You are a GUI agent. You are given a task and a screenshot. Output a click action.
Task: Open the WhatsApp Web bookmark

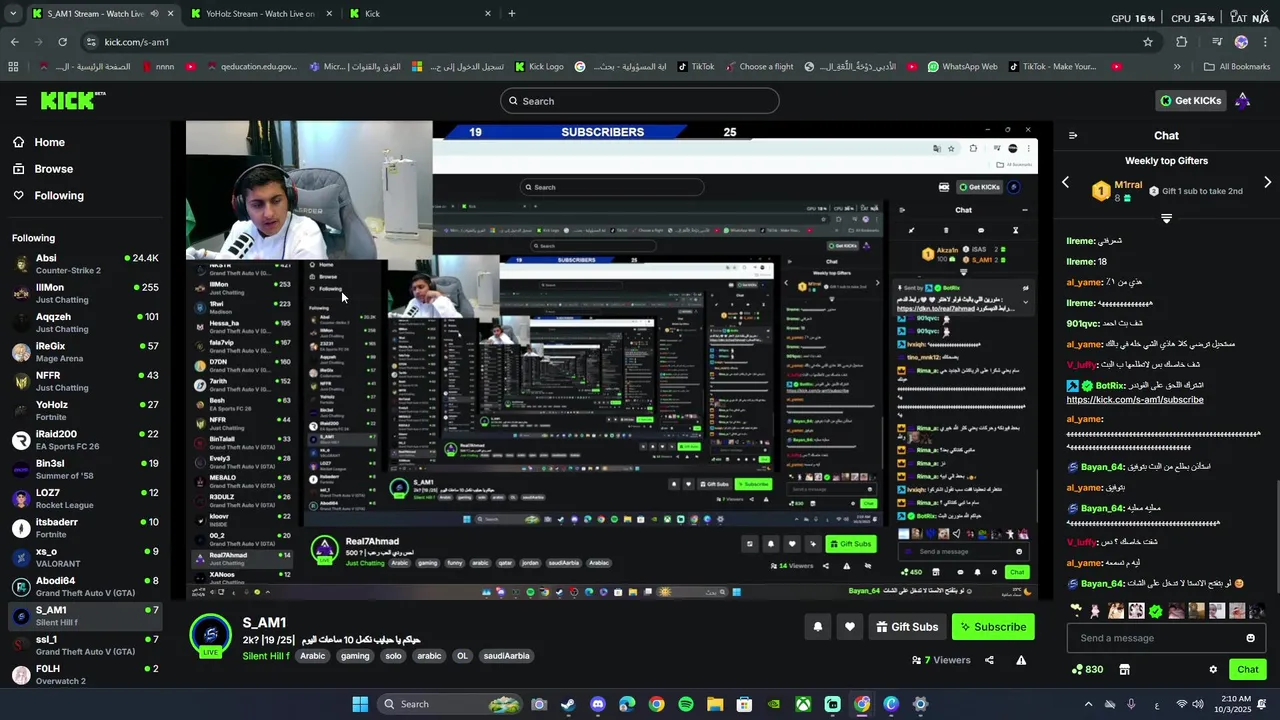coord(962,67)
